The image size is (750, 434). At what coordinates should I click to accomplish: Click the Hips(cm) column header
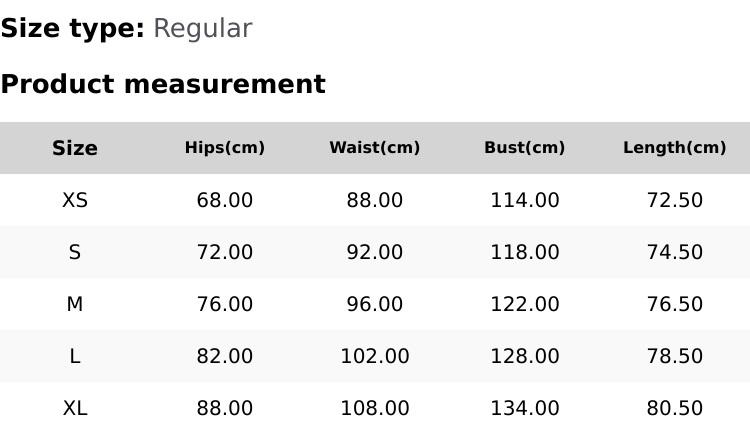(x=225, y=148)
